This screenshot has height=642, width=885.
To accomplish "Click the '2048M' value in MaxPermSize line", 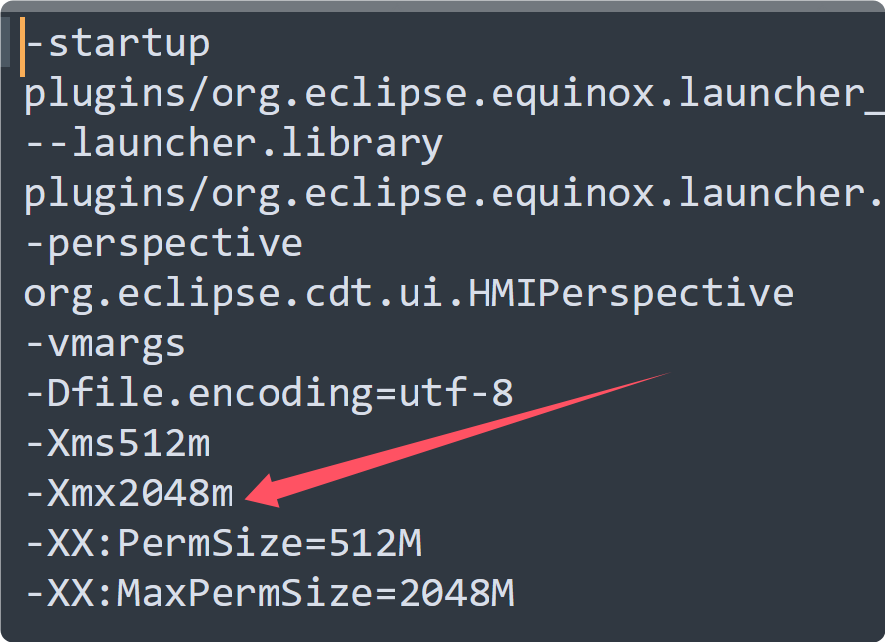I will tap(457, 593).
